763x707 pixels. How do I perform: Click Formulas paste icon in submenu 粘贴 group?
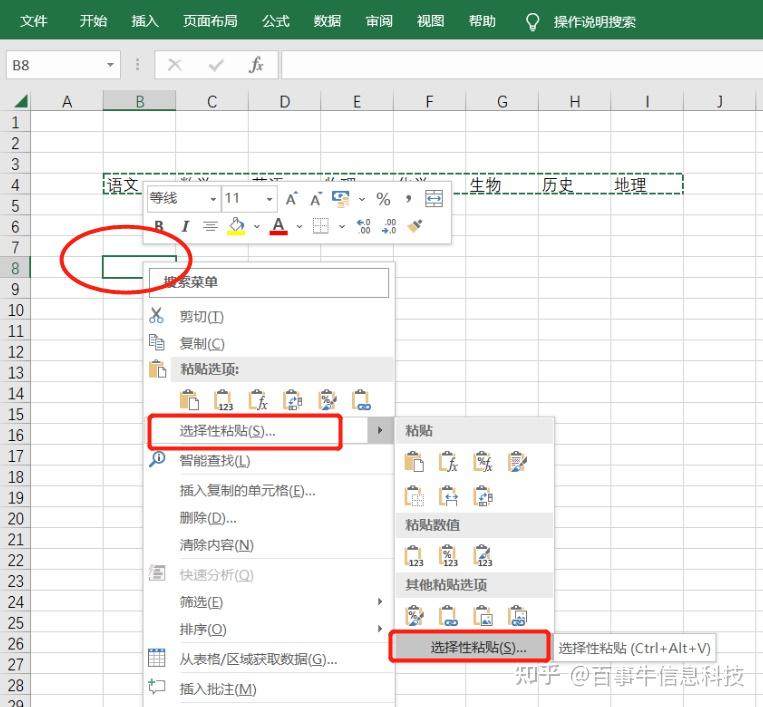pos(448,462)
